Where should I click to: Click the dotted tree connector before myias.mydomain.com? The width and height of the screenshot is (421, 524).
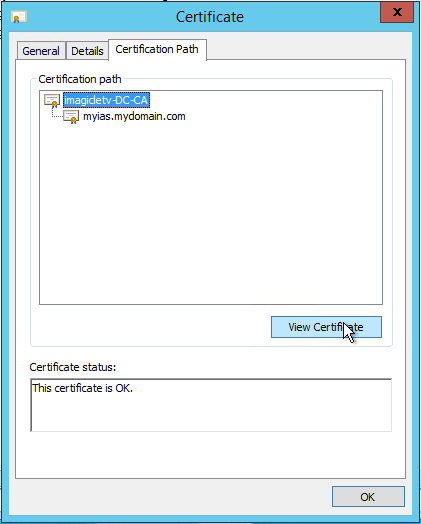(x=57, y=113)
